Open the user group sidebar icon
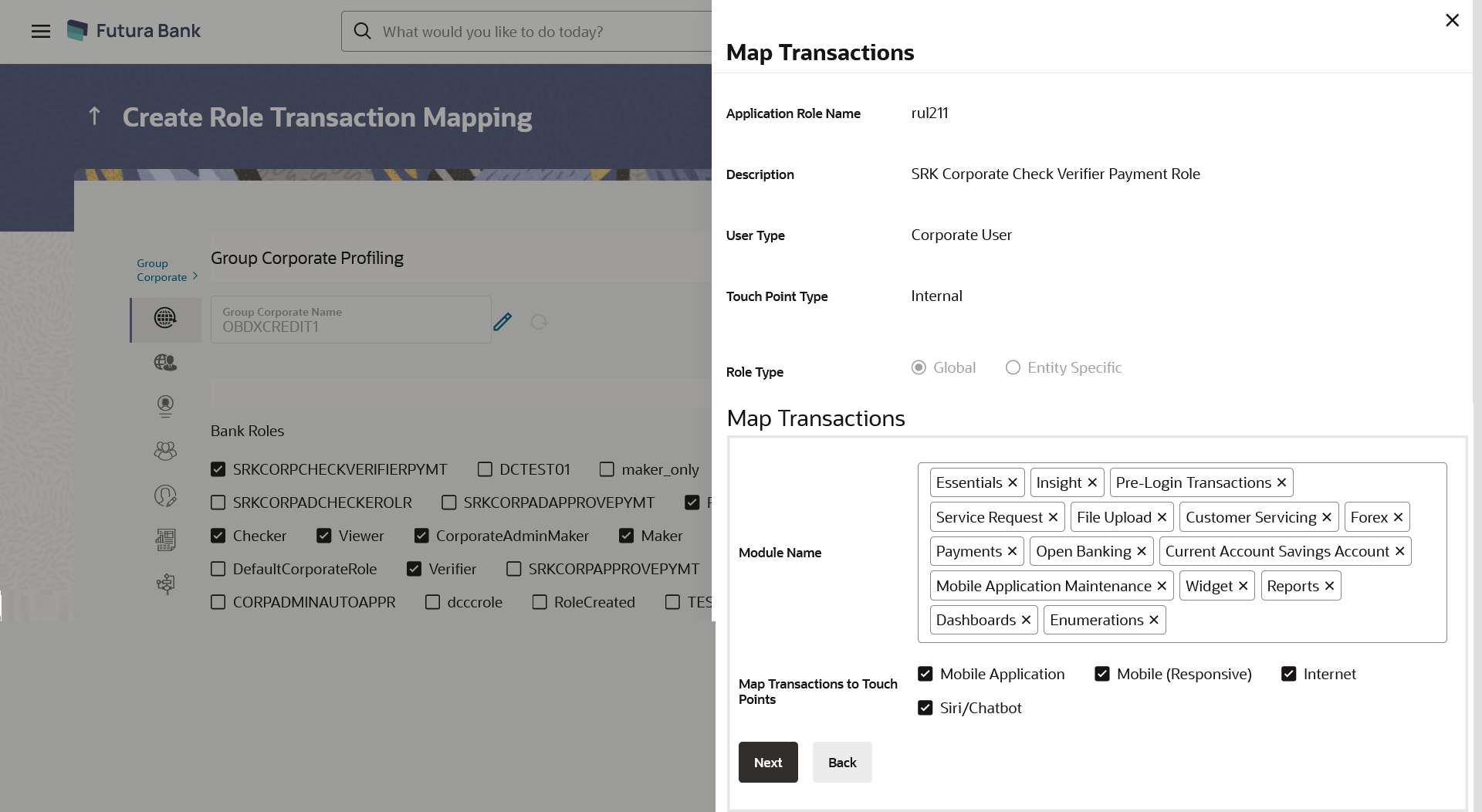This screenshot has height=812, width=1482. (165, 450)
